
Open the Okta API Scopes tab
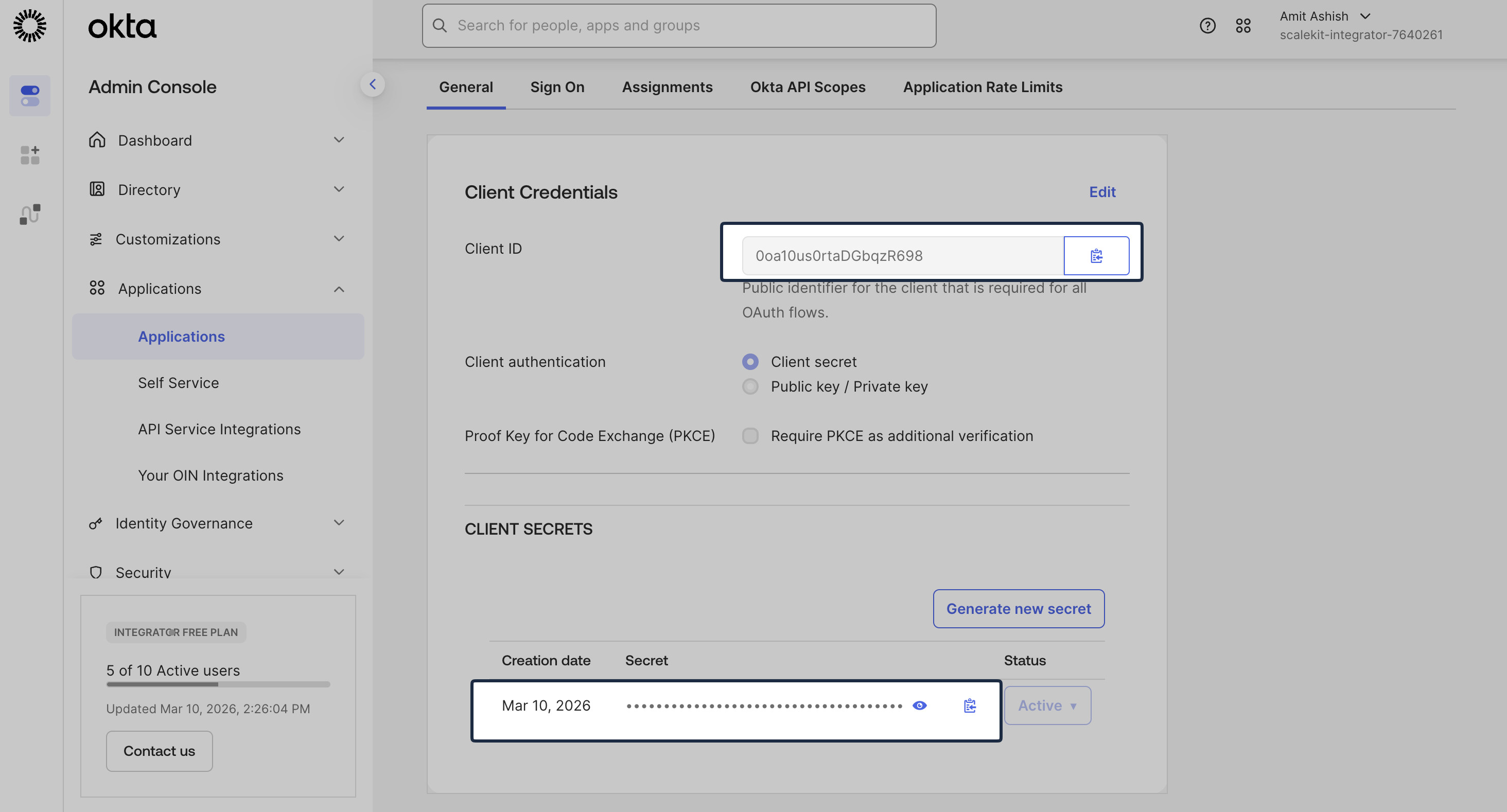point(808,86)
